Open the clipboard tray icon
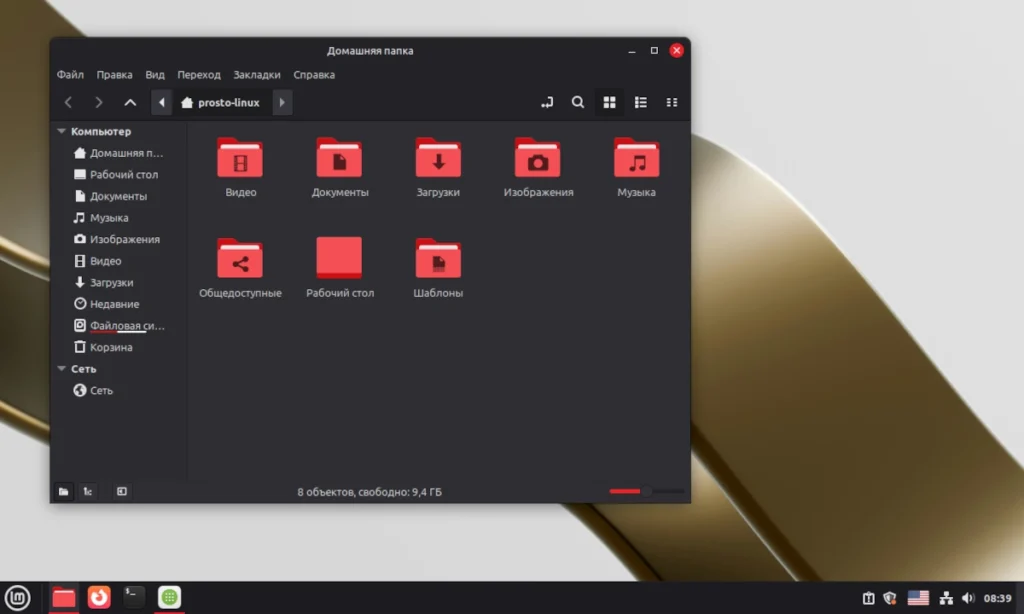 [x=868, y=598]
